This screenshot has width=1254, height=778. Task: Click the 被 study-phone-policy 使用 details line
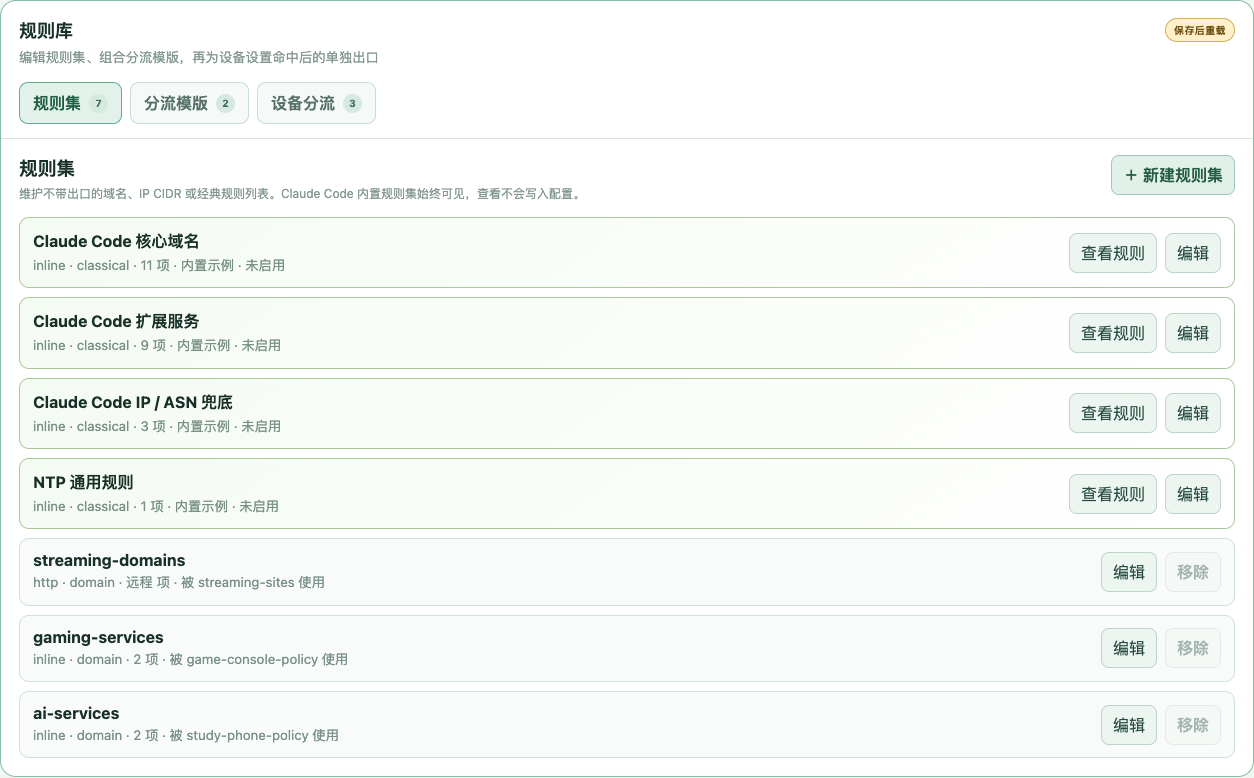(x=186, y=735)
